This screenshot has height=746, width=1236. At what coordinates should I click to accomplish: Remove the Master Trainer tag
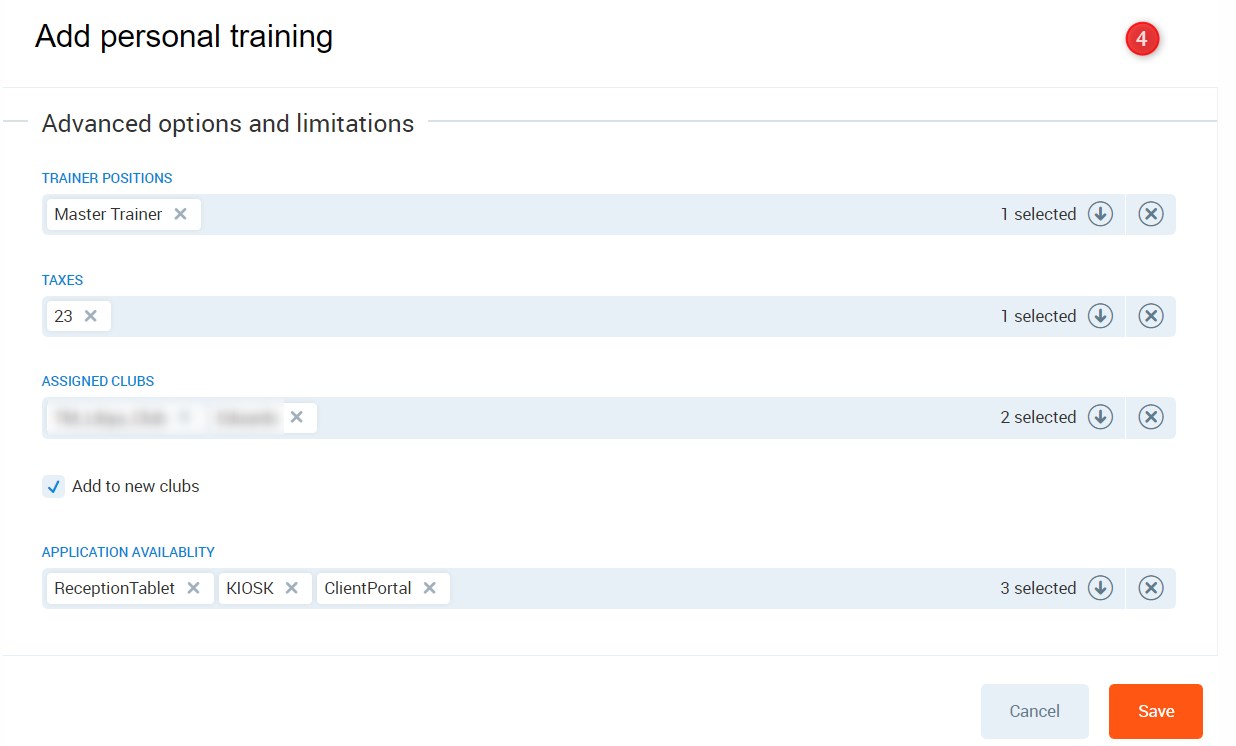180,214
